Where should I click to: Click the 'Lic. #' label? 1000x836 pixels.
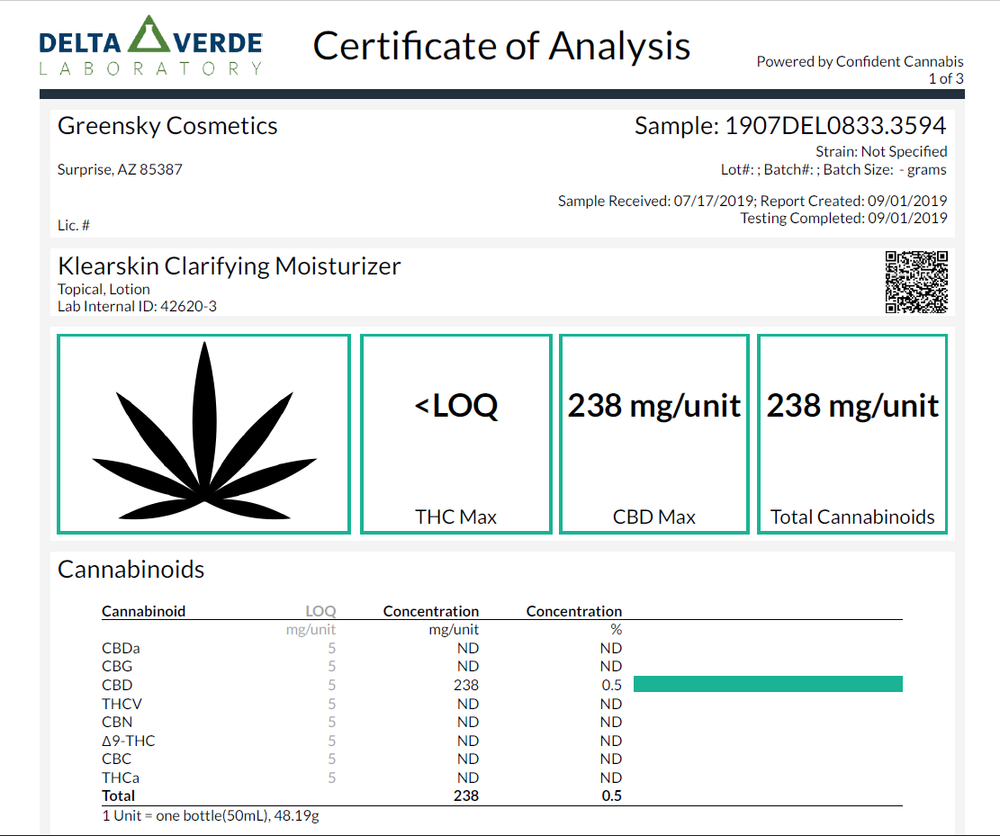click(74, 225)
